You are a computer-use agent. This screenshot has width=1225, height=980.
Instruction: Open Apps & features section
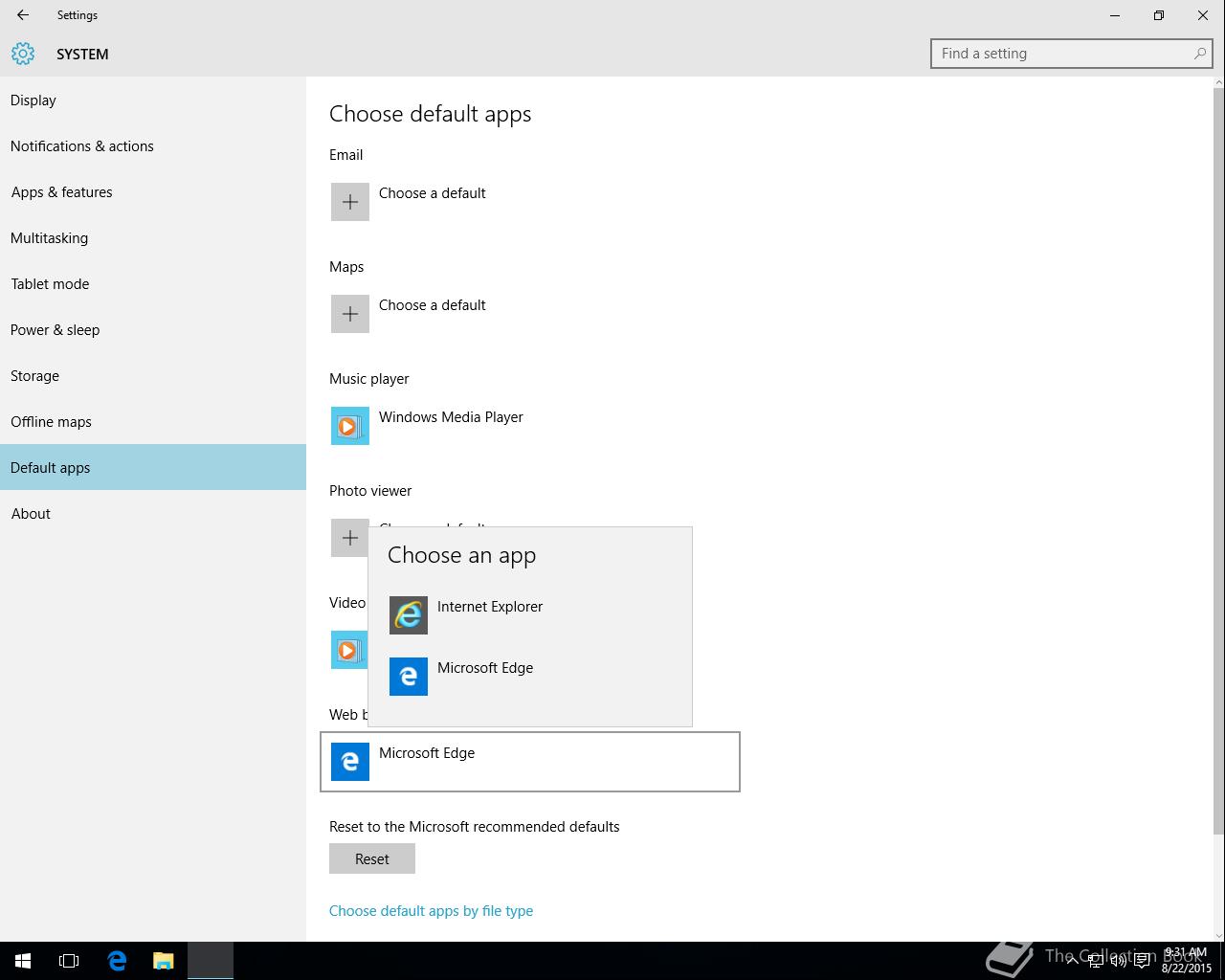tap(62, 192)
